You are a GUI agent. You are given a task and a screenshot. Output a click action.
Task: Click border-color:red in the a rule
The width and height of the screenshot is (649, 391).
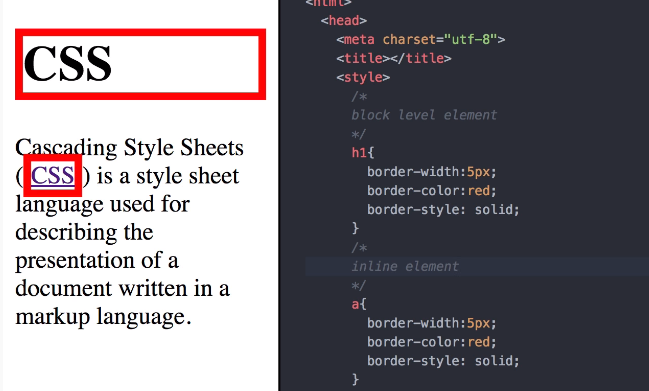(x=432, y=342)
